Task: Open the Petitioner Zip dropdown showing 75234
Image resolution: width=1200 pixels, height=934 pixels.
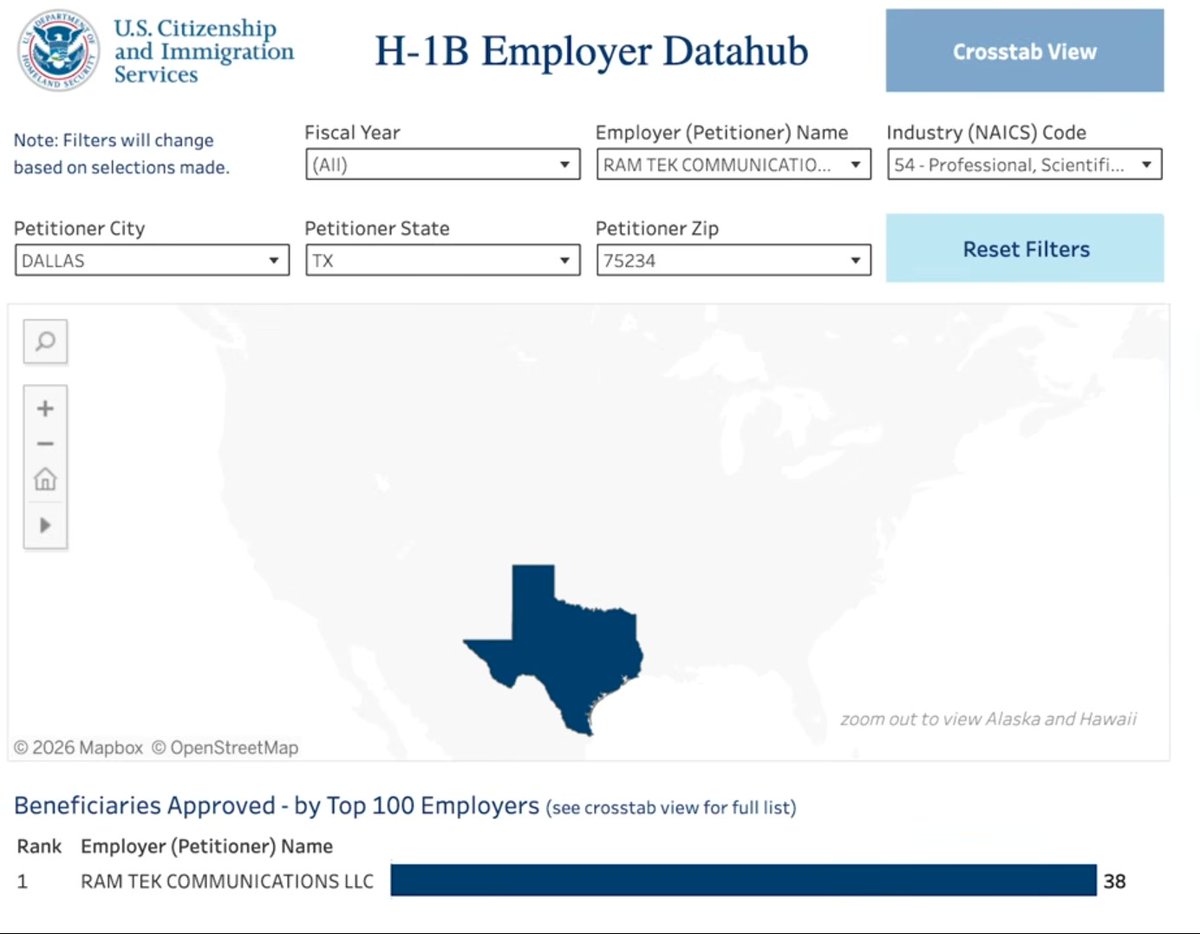Action: pos(733,261)
